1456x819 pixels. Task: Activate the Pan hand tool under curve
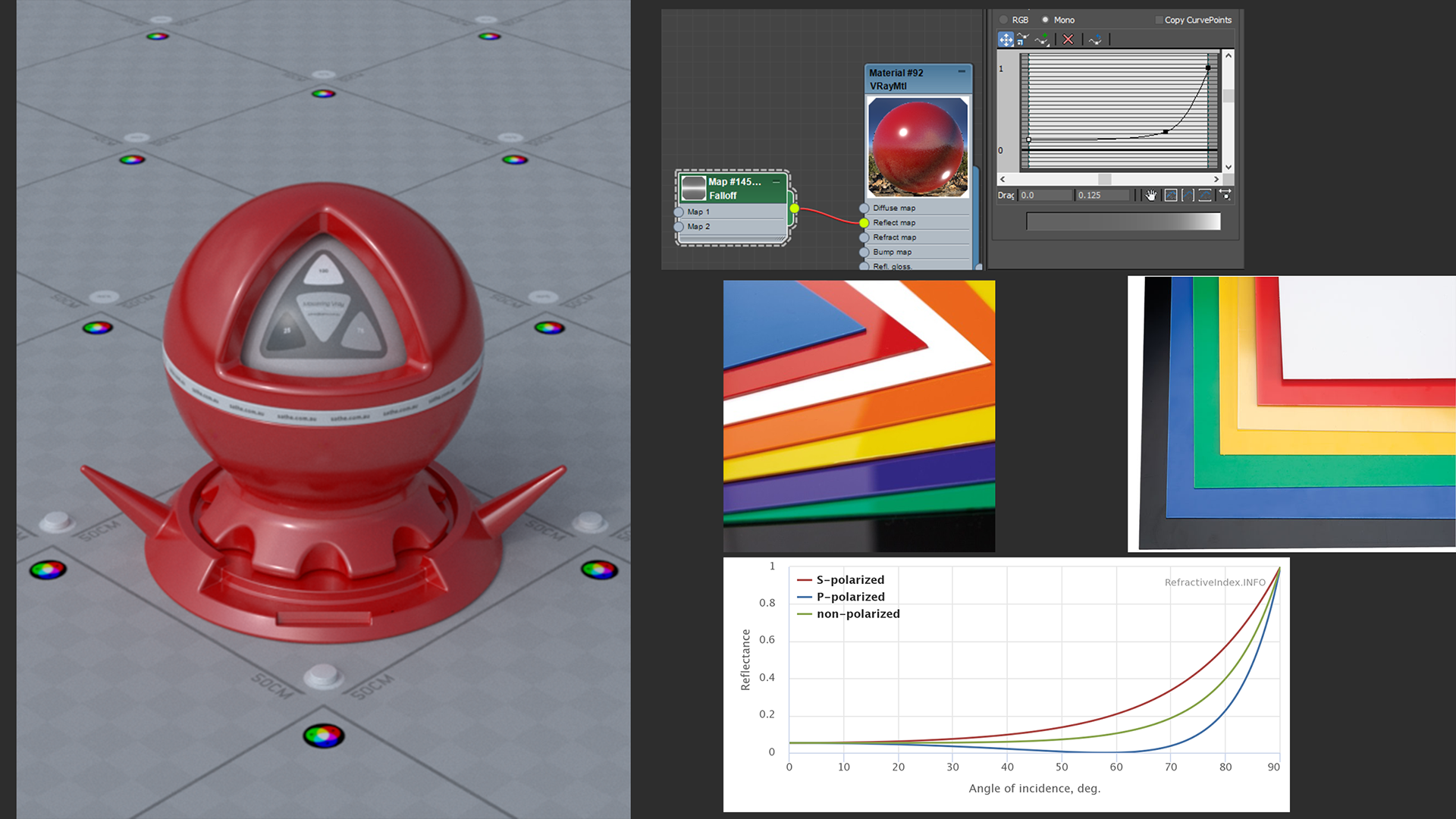pyautogui.click(x=1151, y=196)
